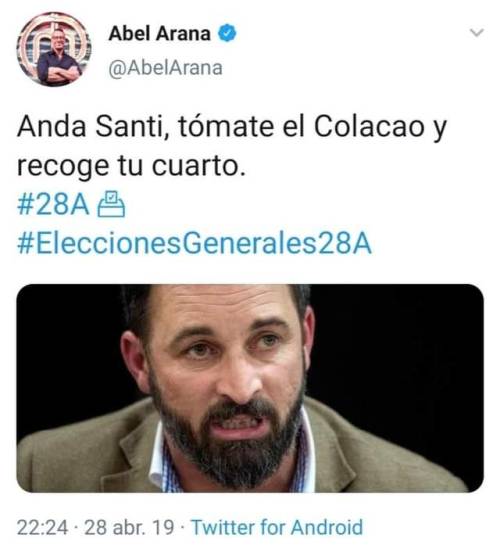
Task: Open the @AbelArana handle
Action: [x=165, y=68]
